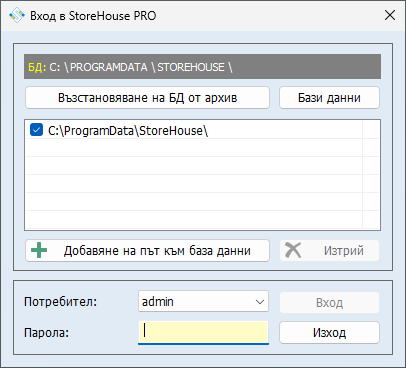Click the green plus icon for adding database path
Viewport: 406px width, 368px height.
point(39,250)
